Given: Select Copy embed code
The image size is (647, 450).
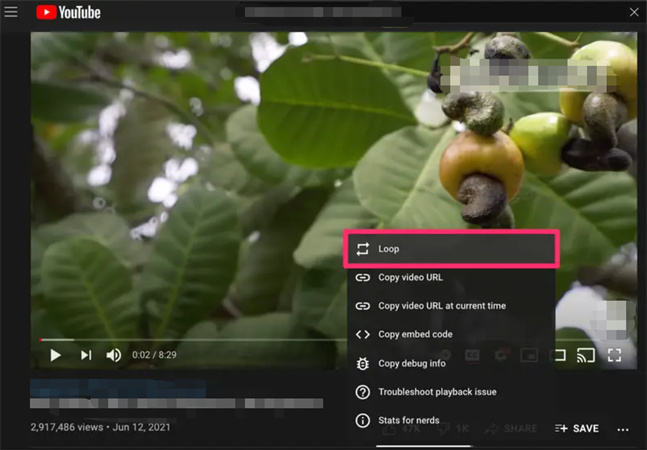Looking at the screenshot, I should click(x=451, y=334).
